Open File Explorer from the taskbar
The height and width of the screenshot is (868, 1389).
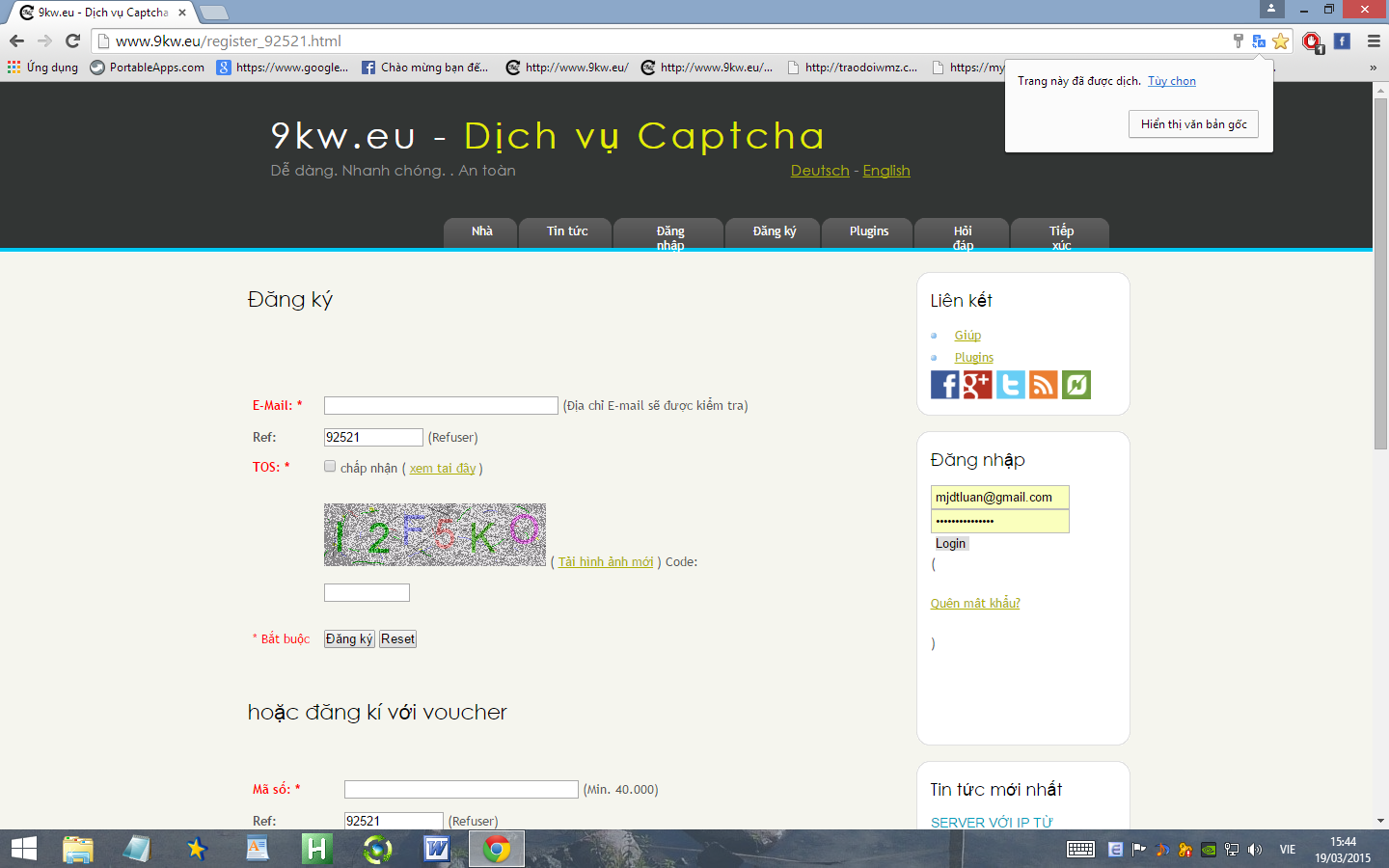coord(78,849)
